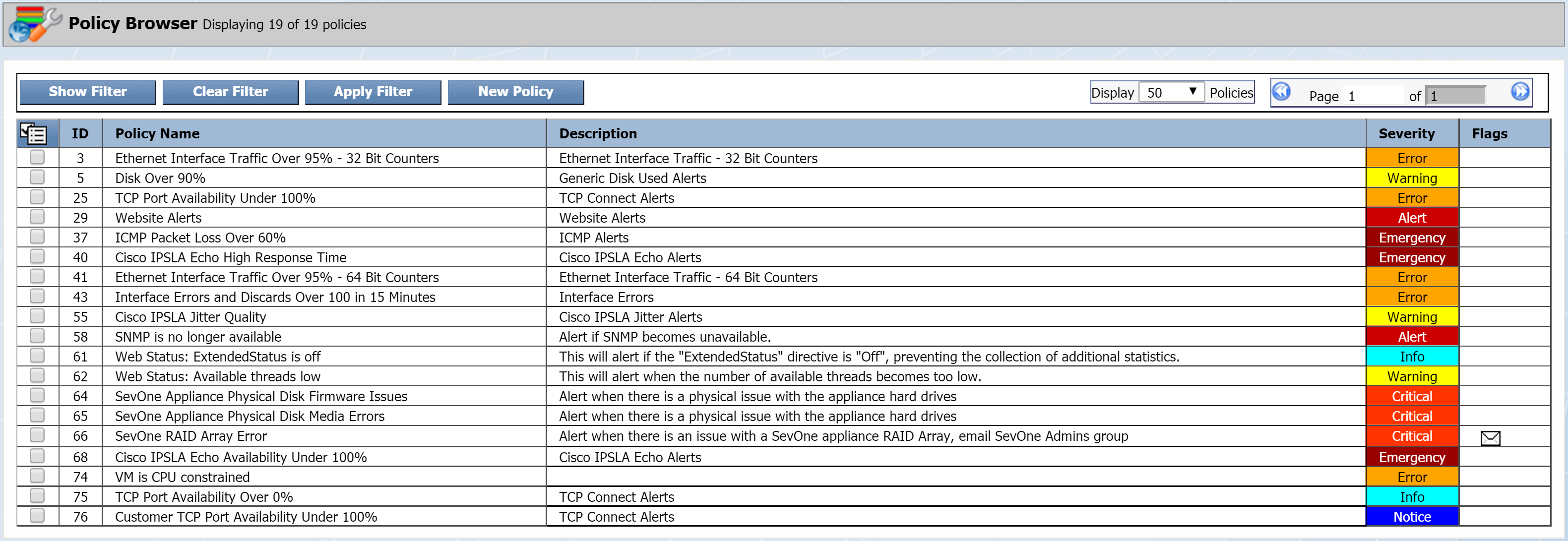1568x541 pixels.
Task: Click blue Notice severity for policy 76
Action: pyautogui.click(x=1412, y=517)
